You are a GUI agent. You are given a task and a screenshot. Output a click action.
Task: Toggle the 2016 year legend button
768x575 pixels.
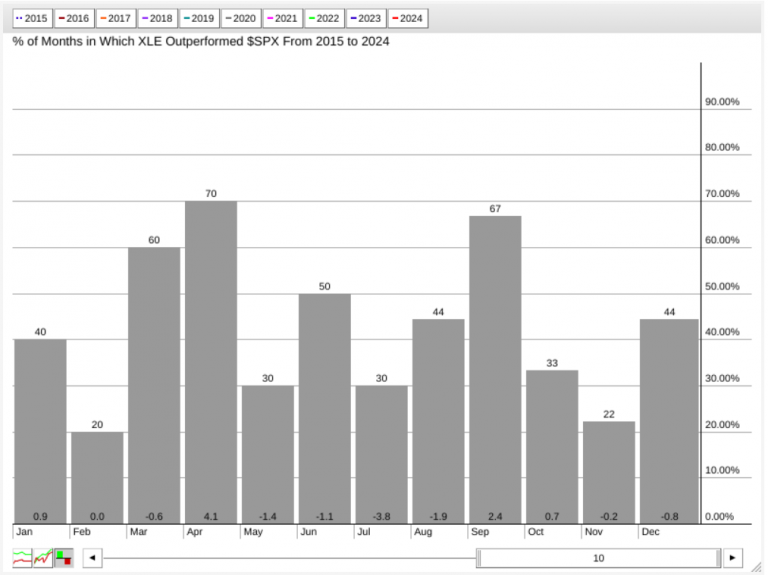click(74, 19)
